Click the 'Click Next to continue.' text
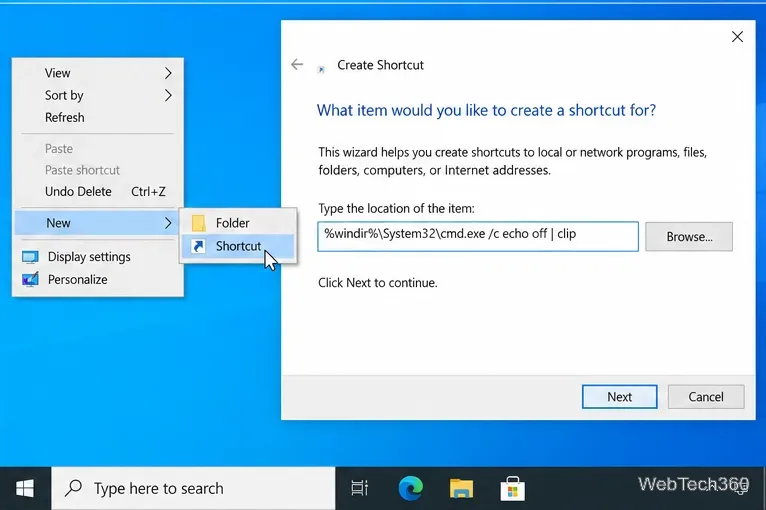Screen dimensions: 766x510 378,283
